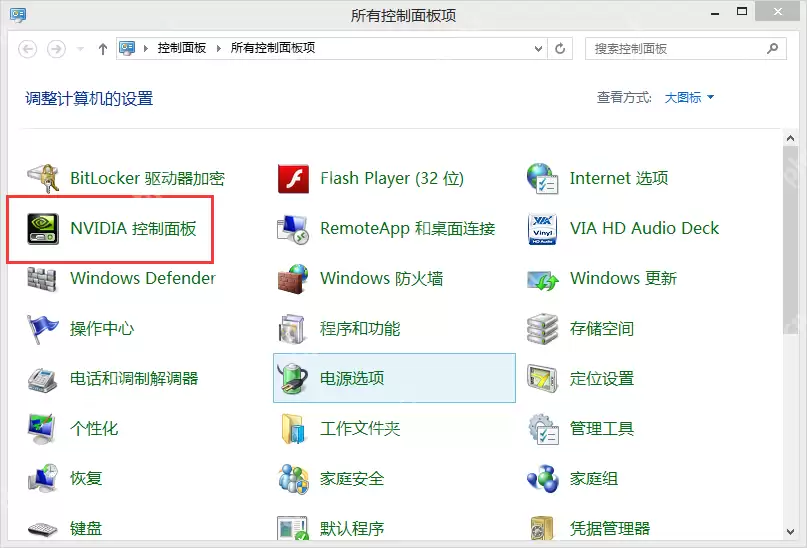Screen dimensions: 807x548
Task: Open the 凭据管理器 link
Action: [x=610, y=528]
